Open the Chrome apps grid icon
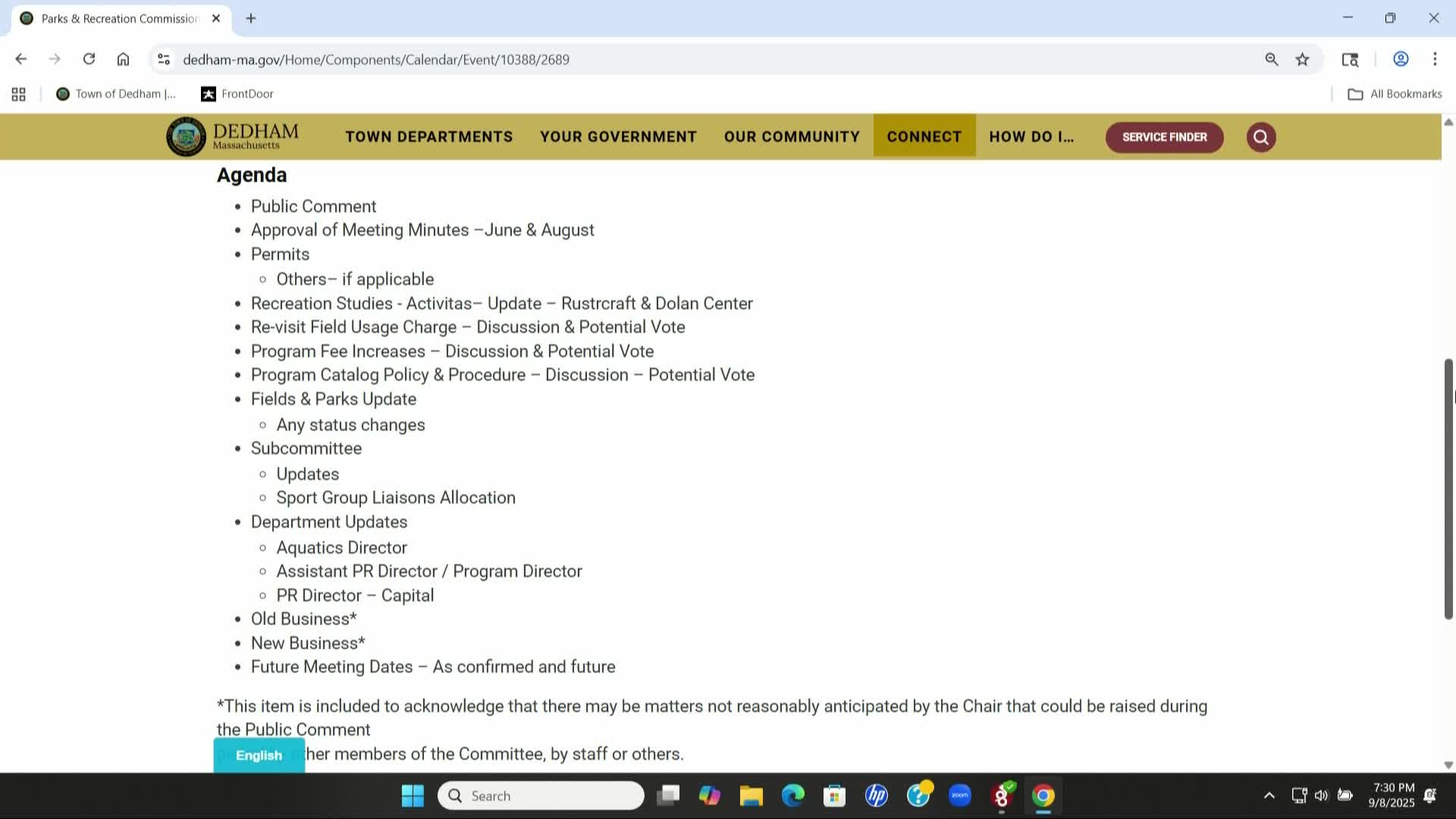 tap(19, 94)
